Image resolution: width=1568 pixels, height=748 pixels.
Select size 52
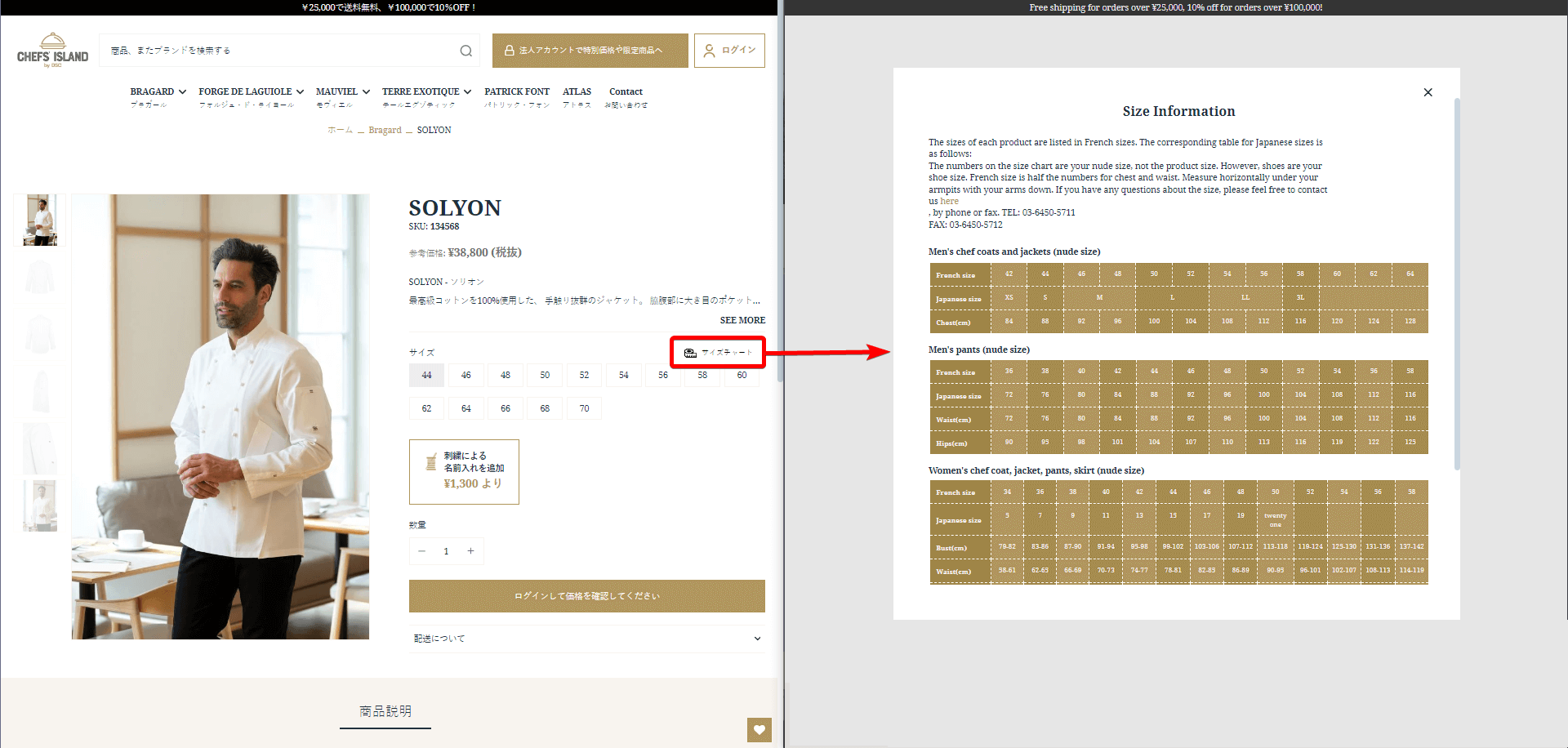(x=584, y=375)
